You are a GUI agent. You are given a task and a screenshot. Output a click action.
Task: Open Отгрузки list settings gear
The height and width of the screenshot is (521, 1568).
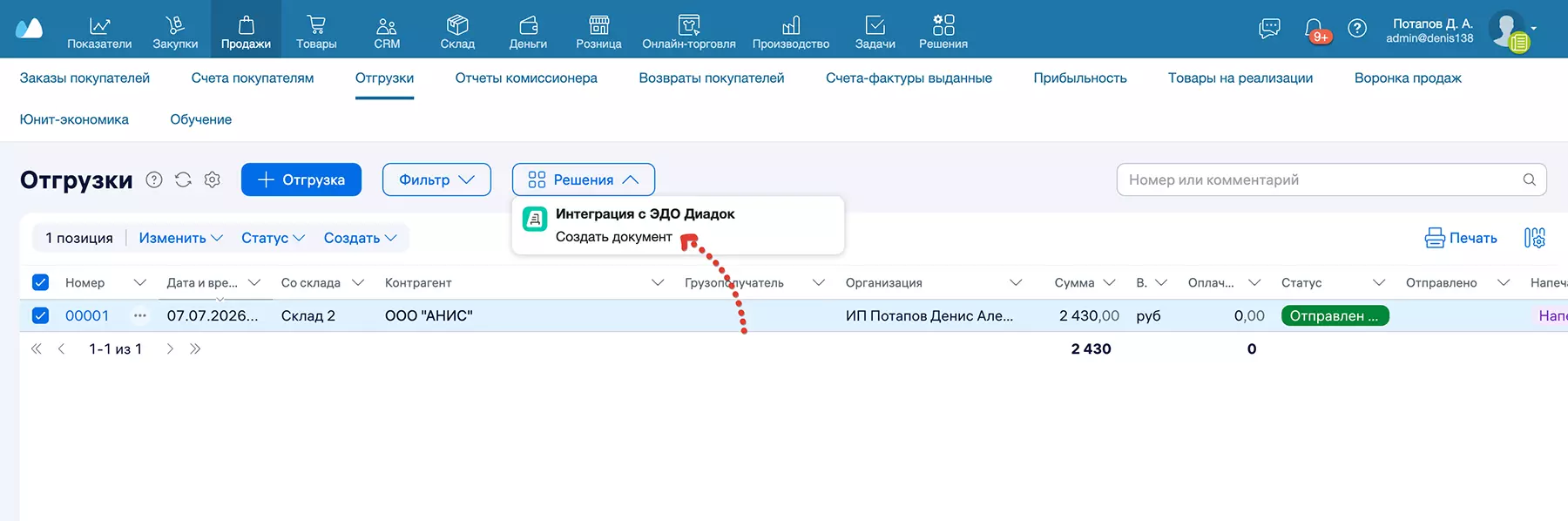pyautogui.click(x=213, y=179)
